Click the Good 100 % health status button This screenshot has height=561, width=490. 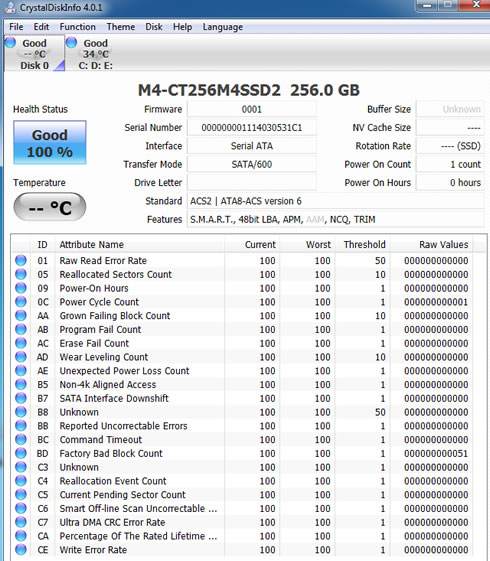pos(50,143)
